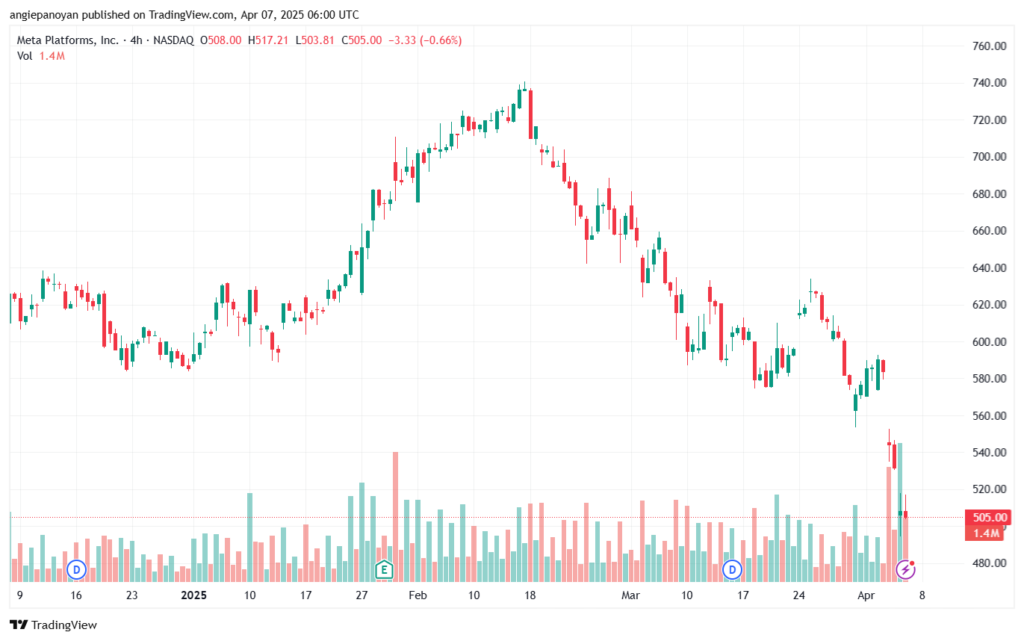Click the TradingView logo at bottom left
This screenshot has width=1024, height=641.
click(x=54, y=625)
